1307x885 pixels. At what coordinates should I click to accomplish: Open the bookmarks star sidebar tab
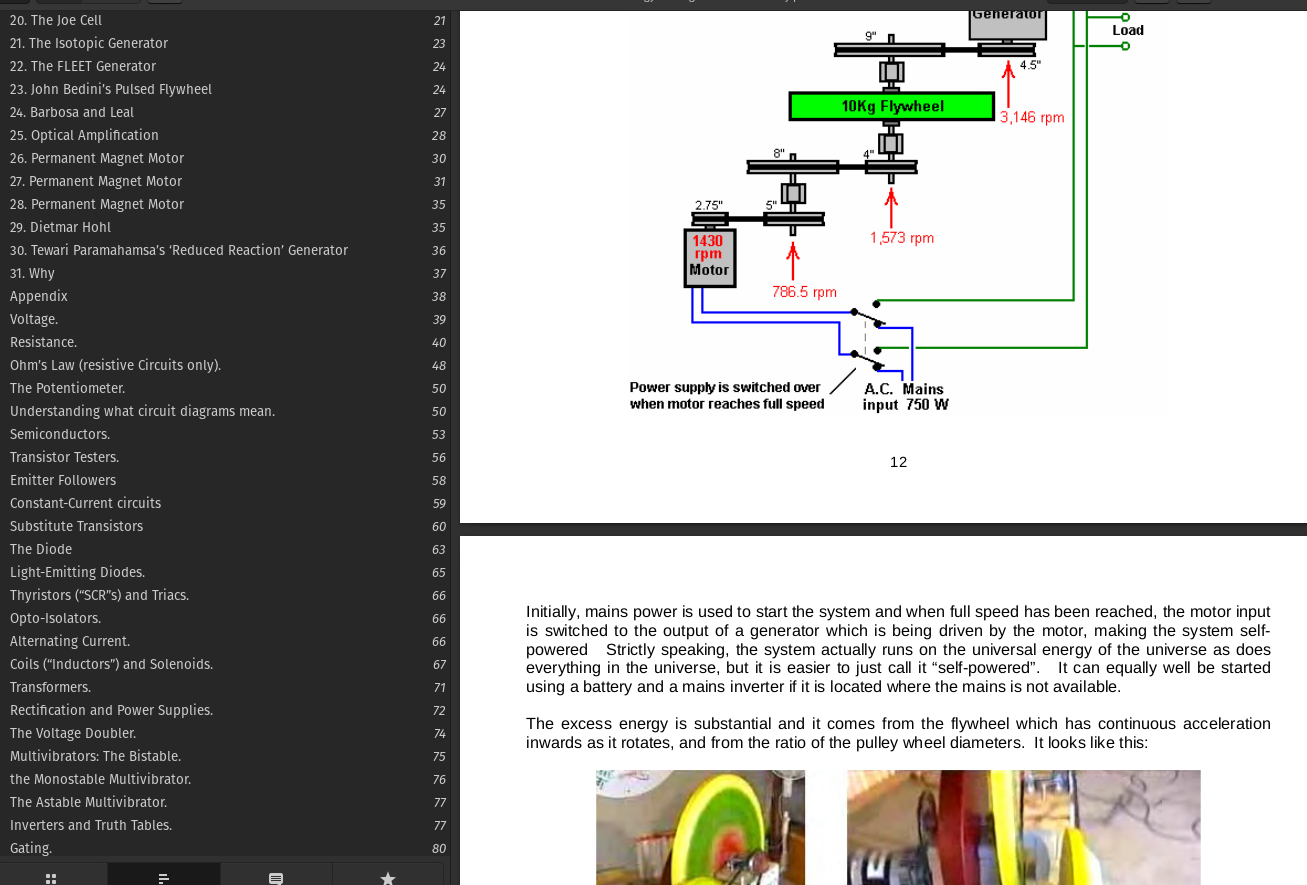pyautogui.click(x=388, y=878)
